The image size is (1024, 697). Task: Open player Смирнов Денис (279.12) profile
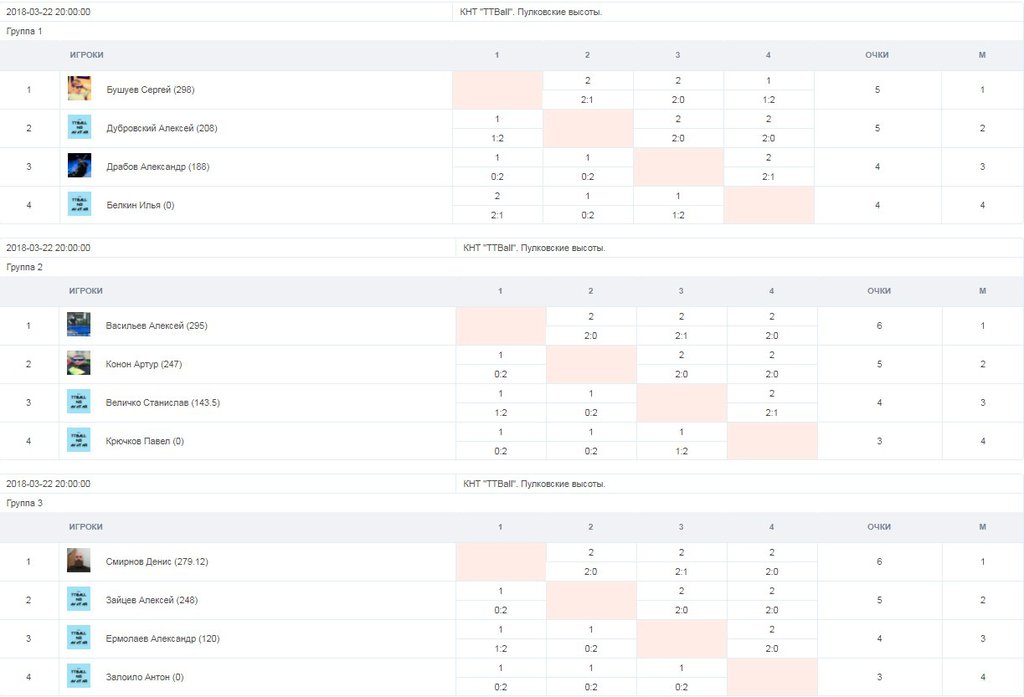[x=156, y=562]
